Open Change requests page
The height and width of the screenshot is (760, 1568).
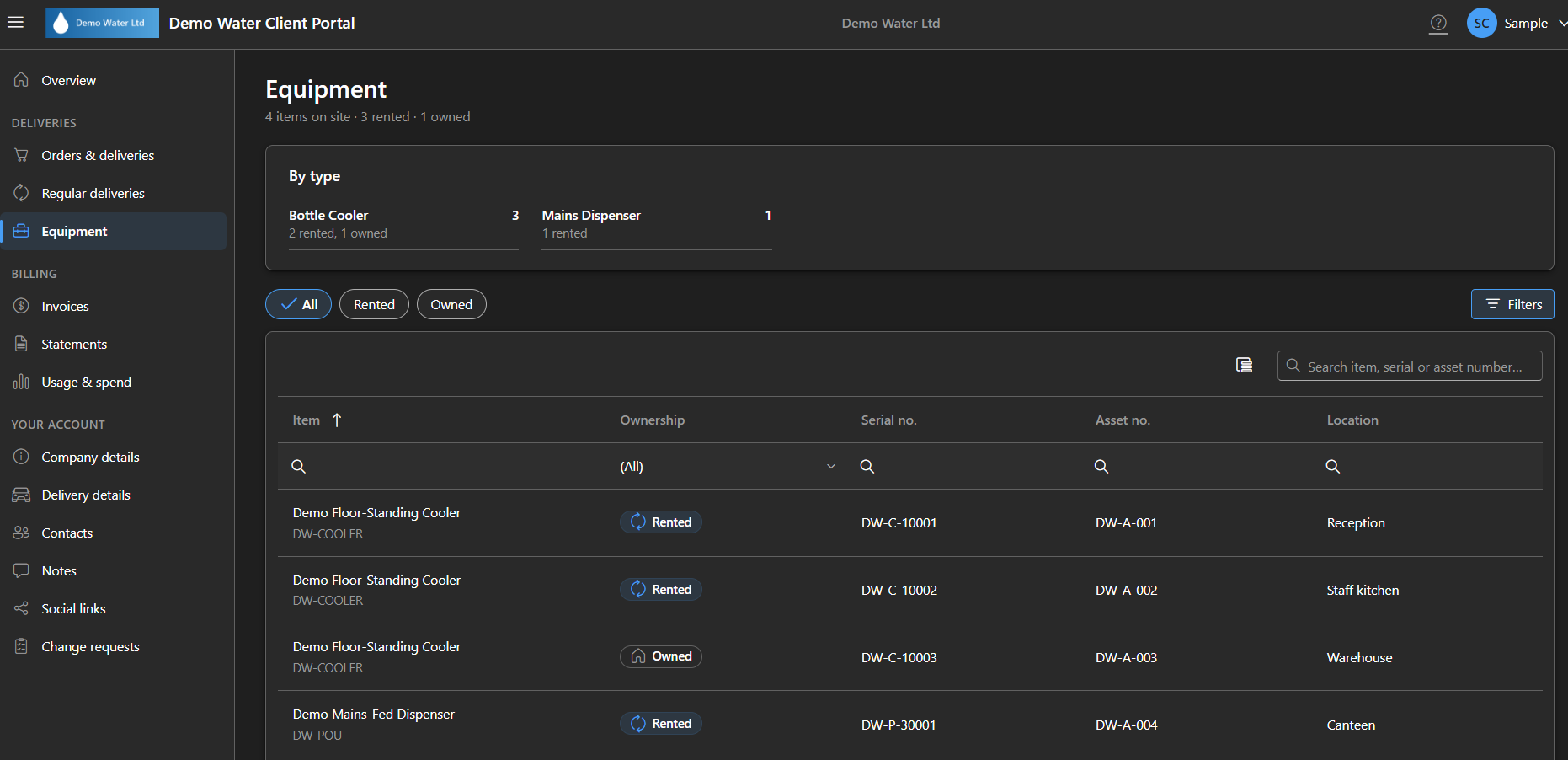click(114, 646)
